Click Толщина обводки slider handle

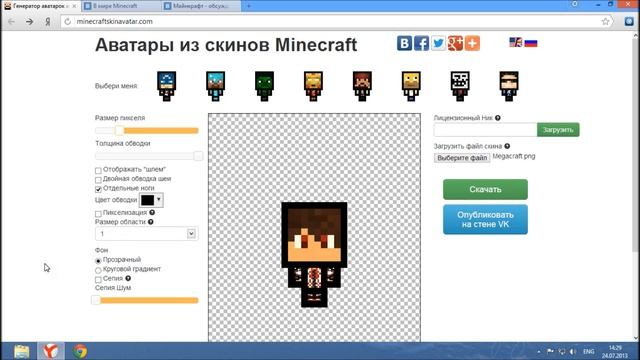coord(198,156)
